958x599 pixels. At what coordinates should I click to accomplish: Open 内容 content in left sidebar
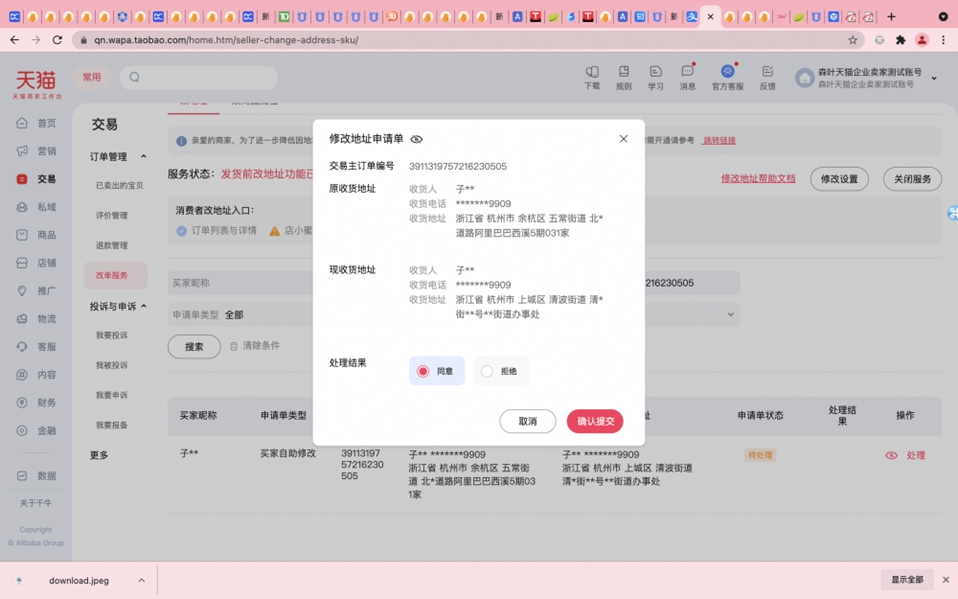pos(36,375)
